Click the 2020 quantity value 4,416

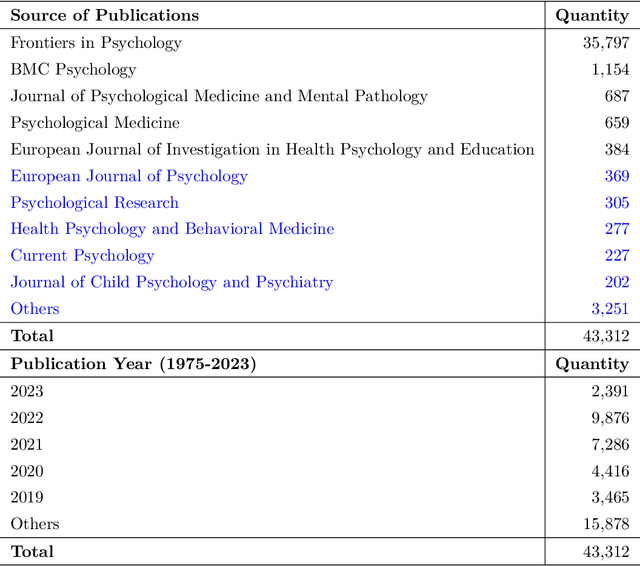point(610,471)
